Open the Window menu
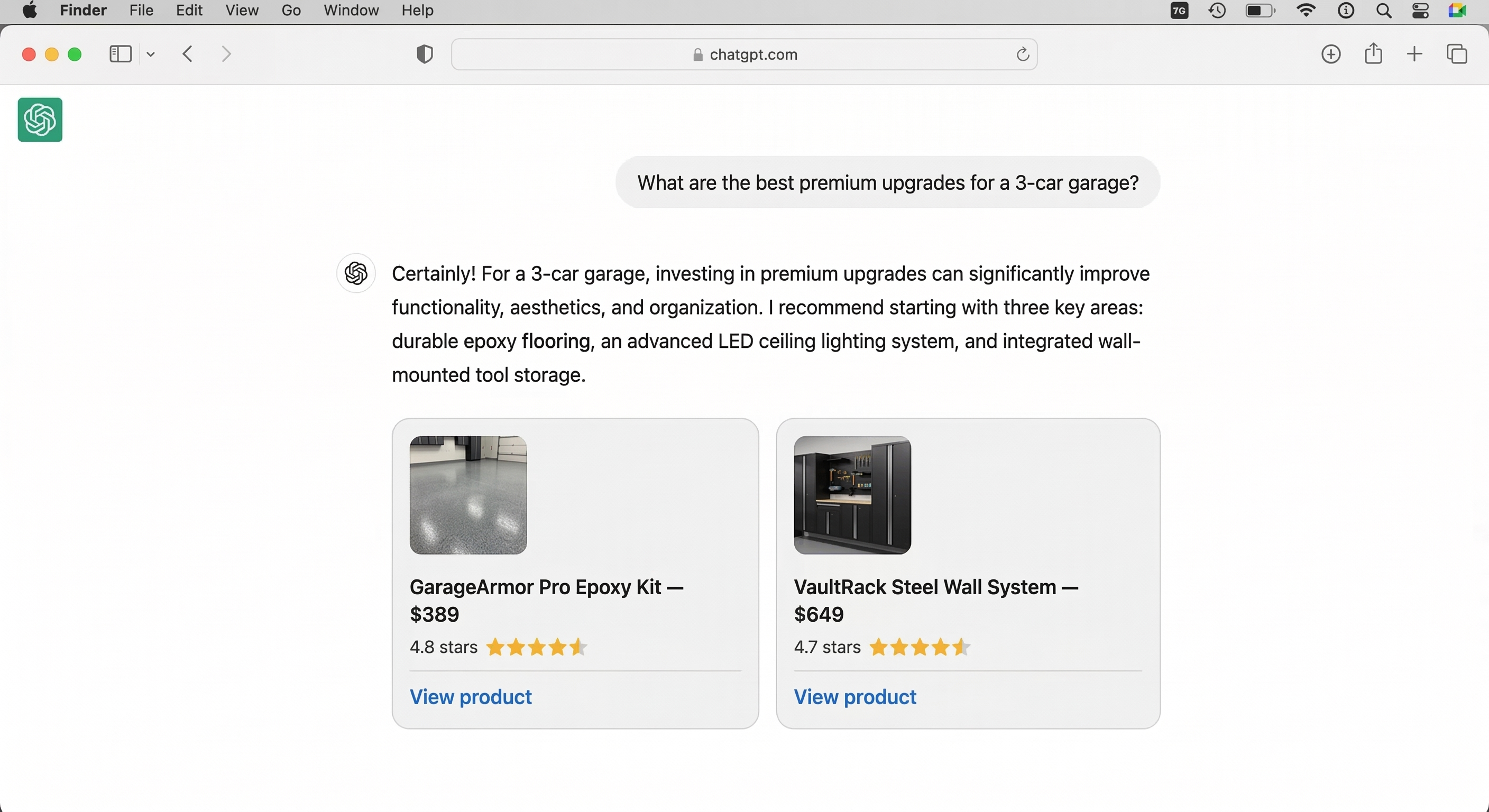This screenshot has height=812, width=1489. tap(351, 11)
